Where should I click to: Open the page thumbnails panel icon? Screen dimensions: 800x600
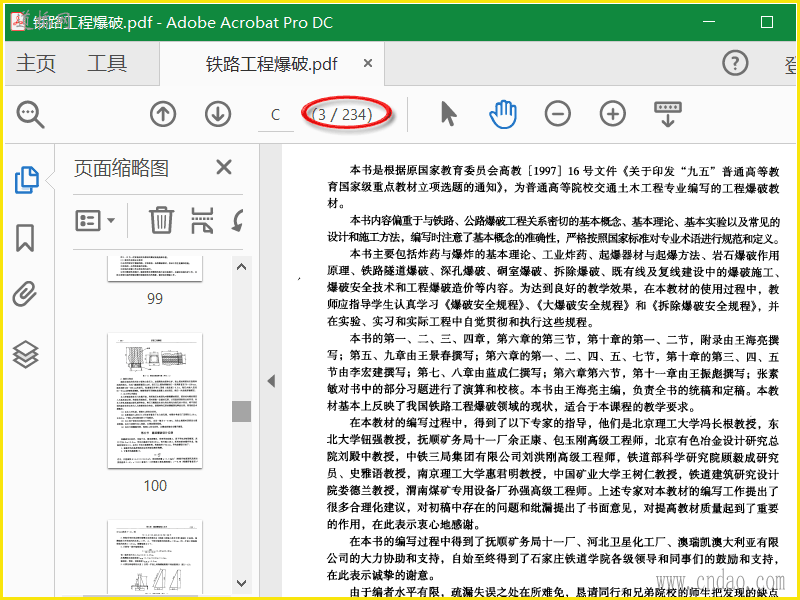[27, 180]
